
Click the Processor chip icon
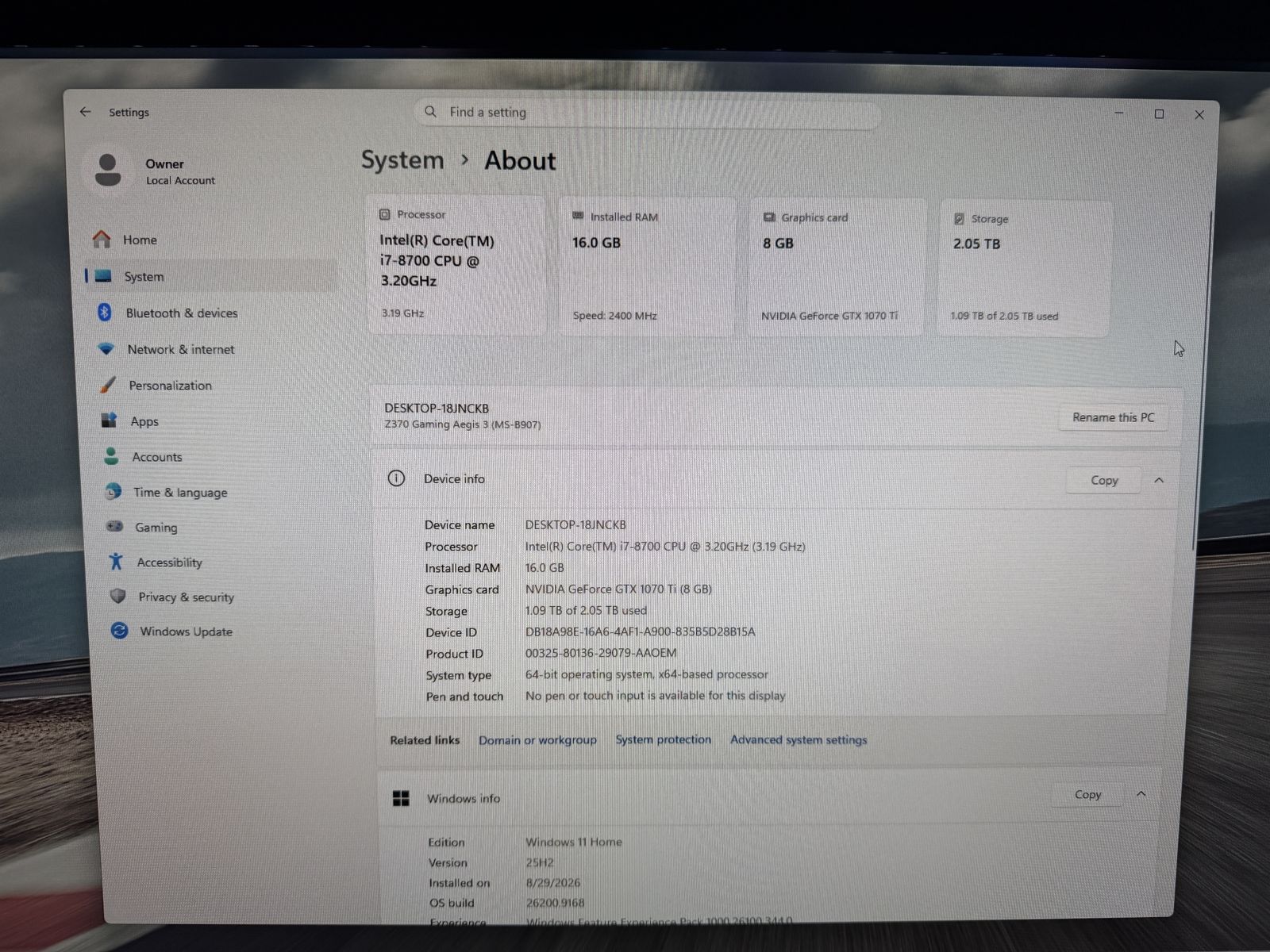click(385, 214)
